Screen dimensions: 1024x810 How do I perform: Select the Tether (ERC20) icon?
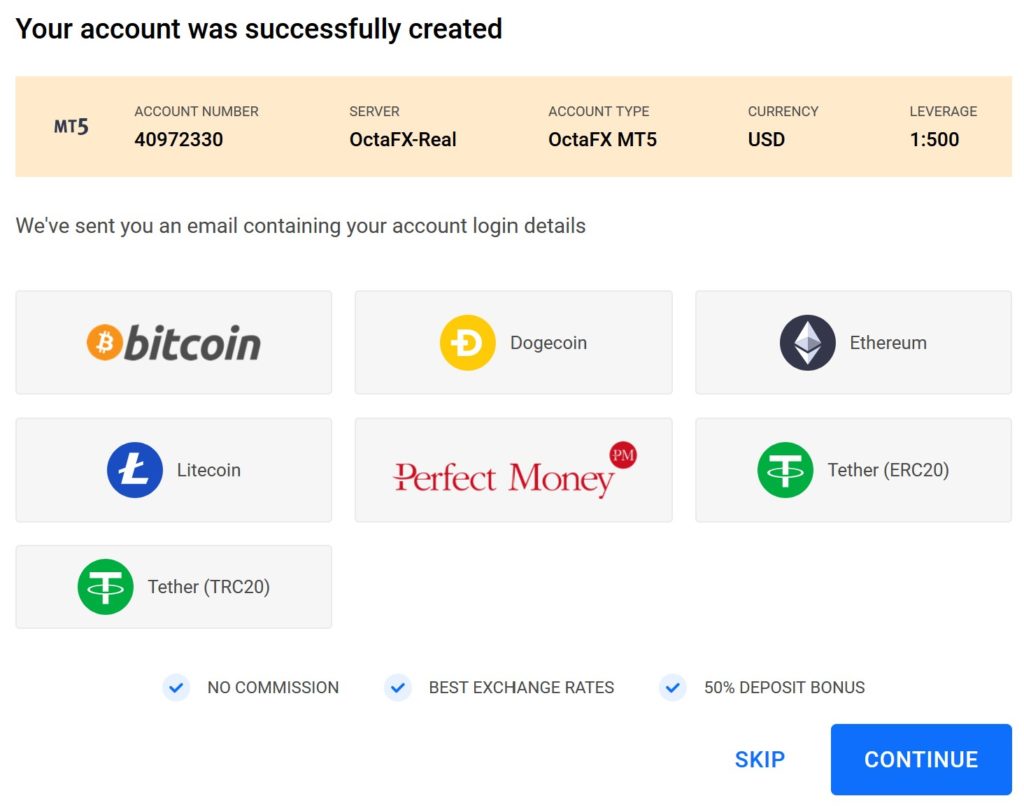[x=786, y=470]
